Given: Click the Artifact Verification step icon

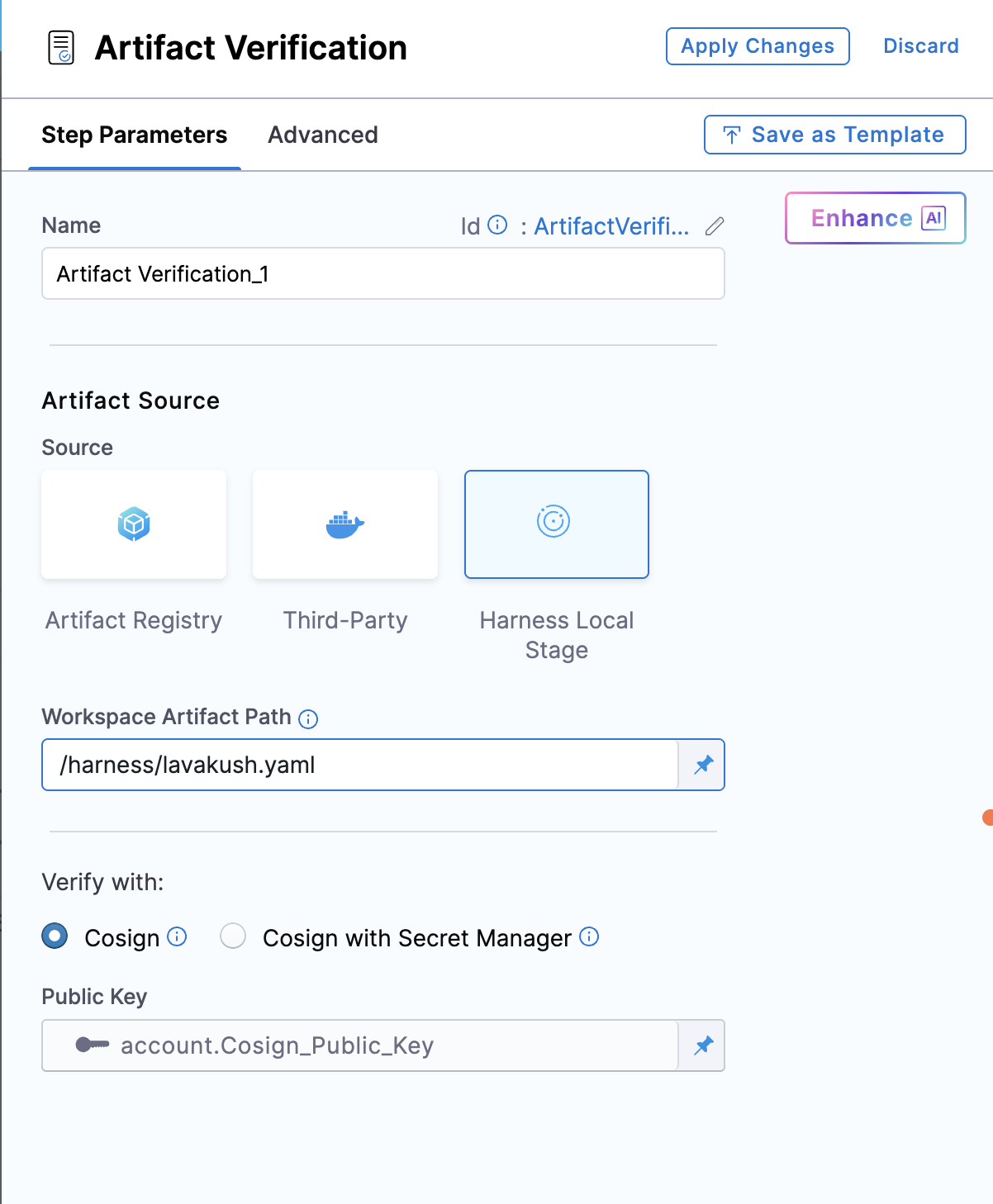Looking at the screenshot, I should [61, 48].
